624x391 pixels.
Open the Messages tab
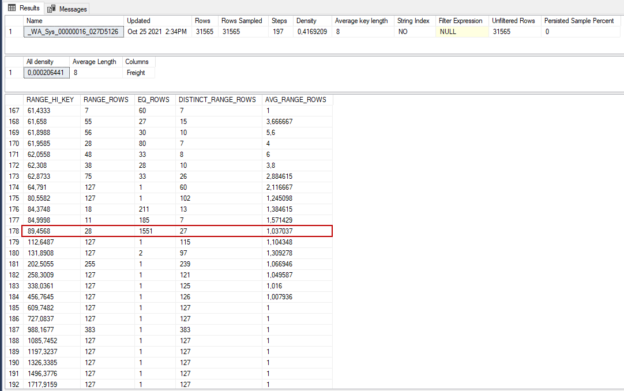[67, 9]
